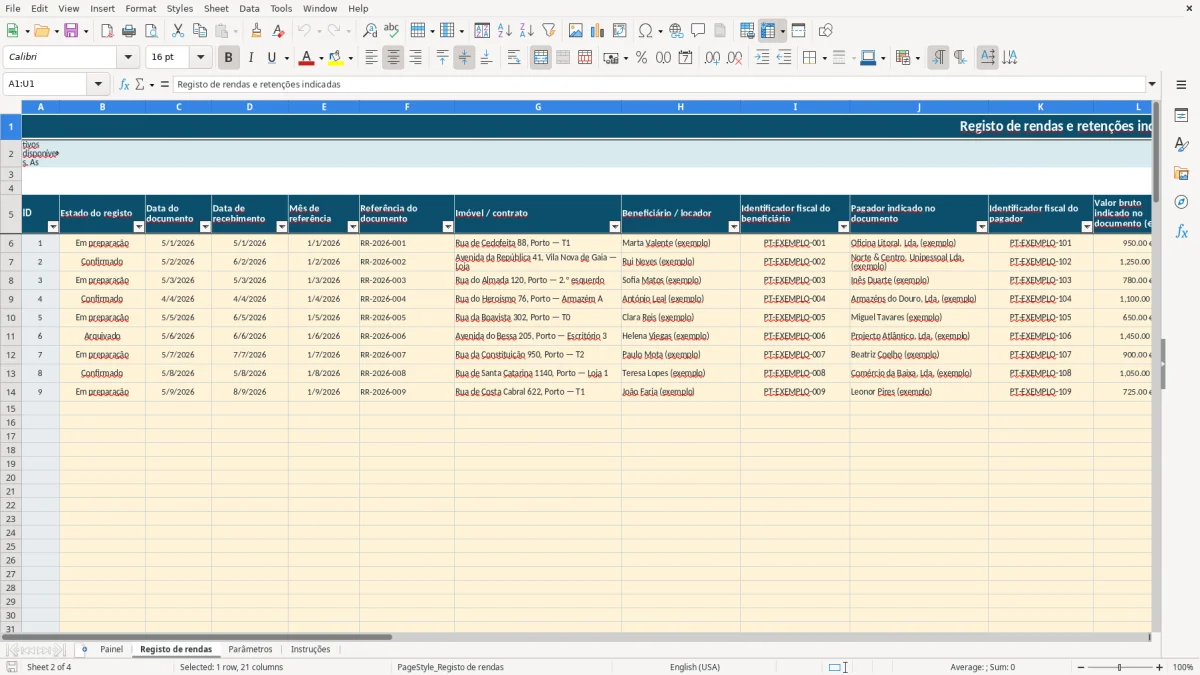Open Find and Replace icon

370,31
